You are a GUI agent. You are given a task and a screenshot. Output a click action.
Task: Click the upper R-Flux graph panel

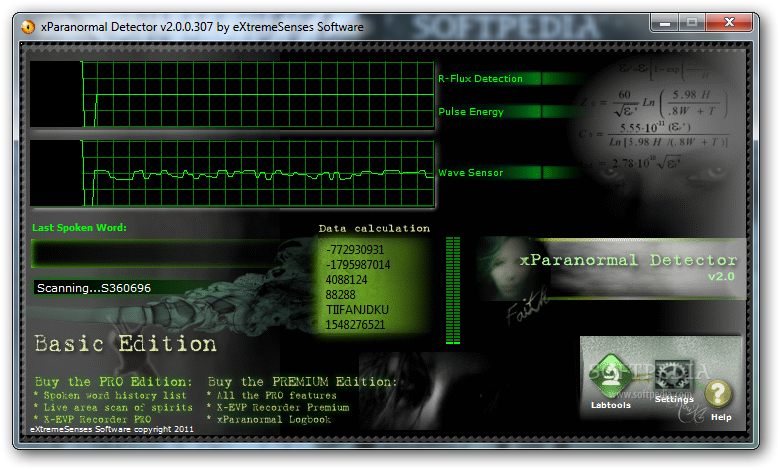(232, 94)
